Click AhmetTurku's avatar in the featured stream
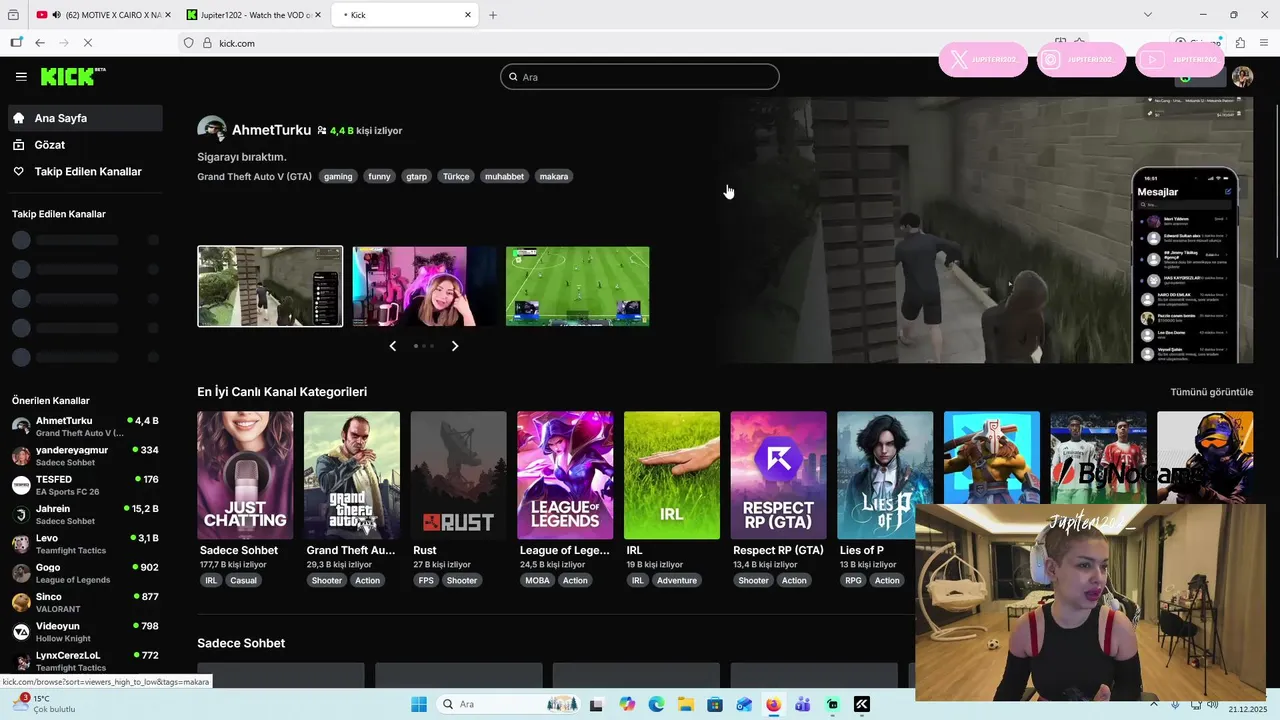 (211, 130)
